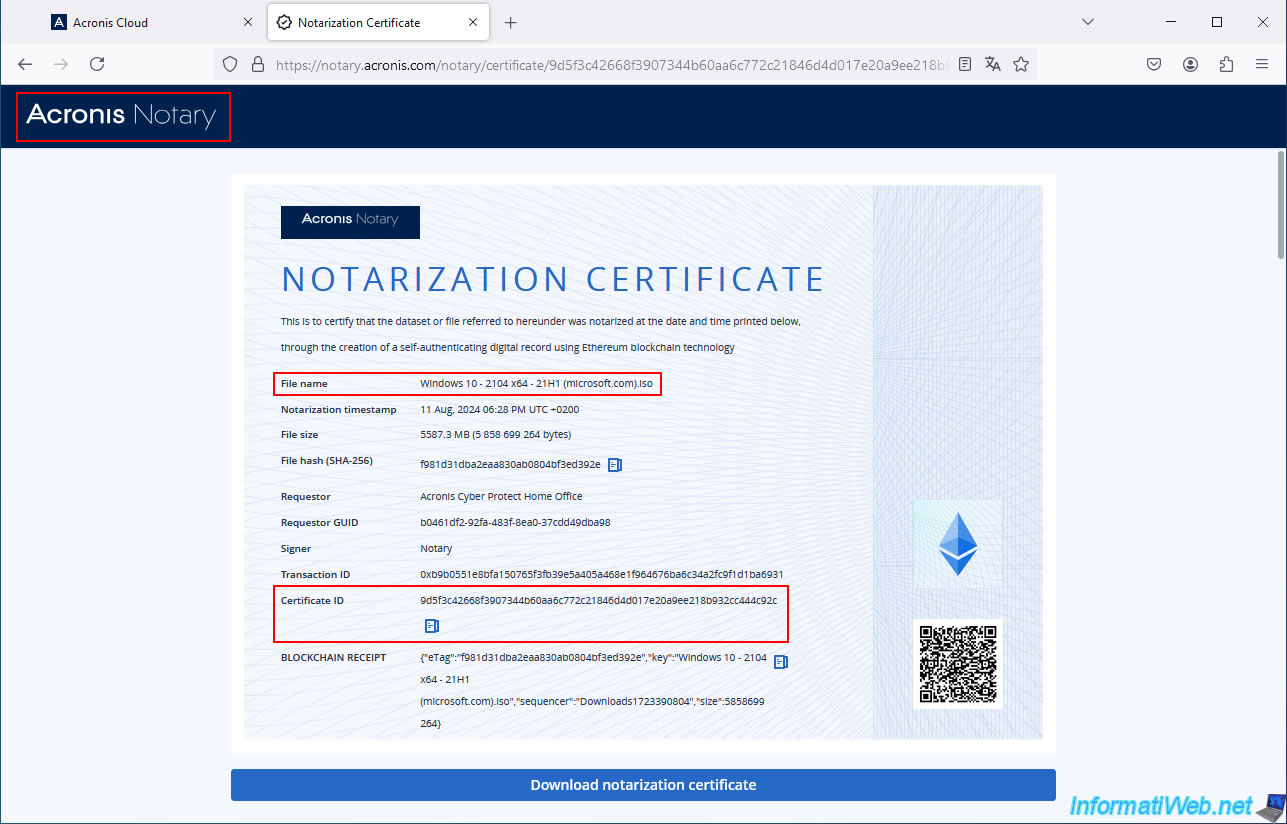Toggle Reader View icon in address bar
The height and width of the screenshot is (824, 1287).
(965, 64)
